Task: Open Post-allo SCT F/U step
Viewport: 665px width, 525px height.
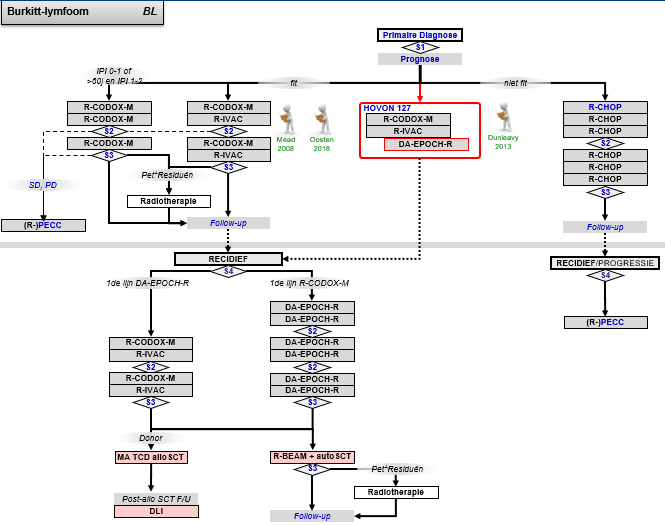Action: pos(156,499)
